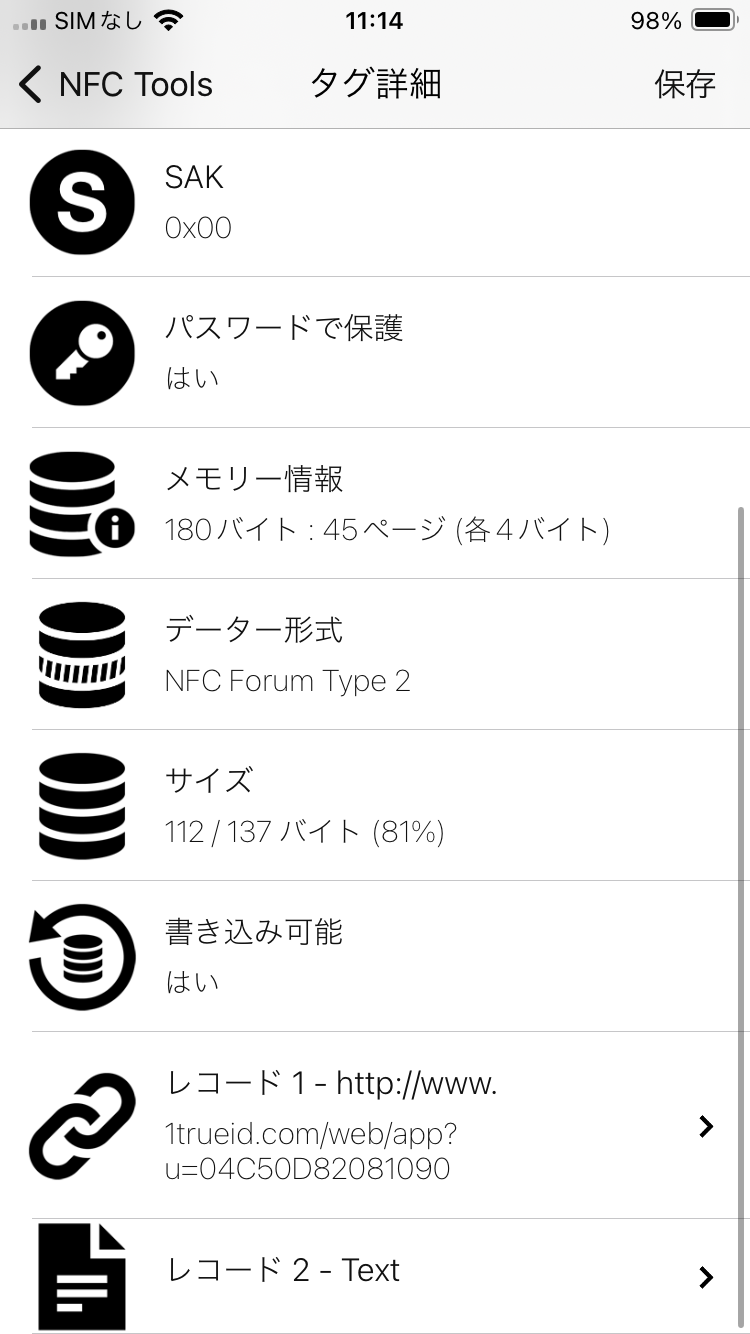Tap the NFC Tools back label

coord(136,84)
